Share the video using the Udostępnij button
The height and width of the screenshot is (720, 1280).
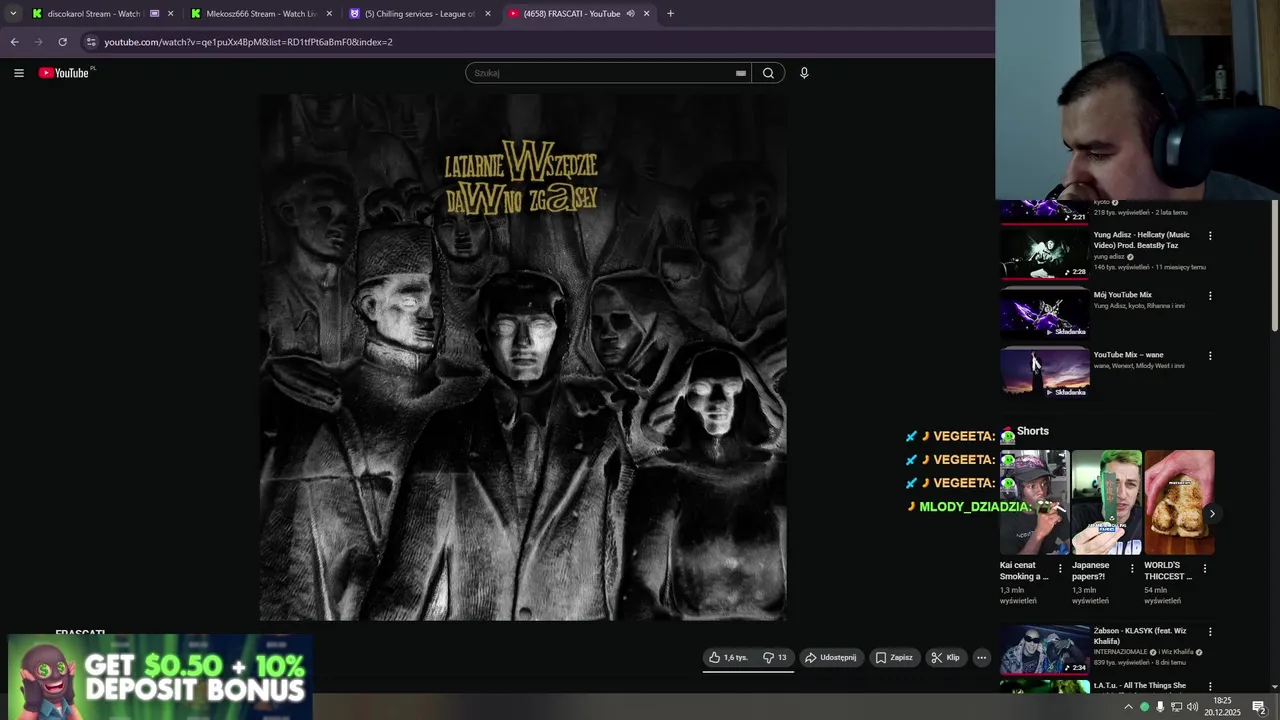click(x=831, y=657)
